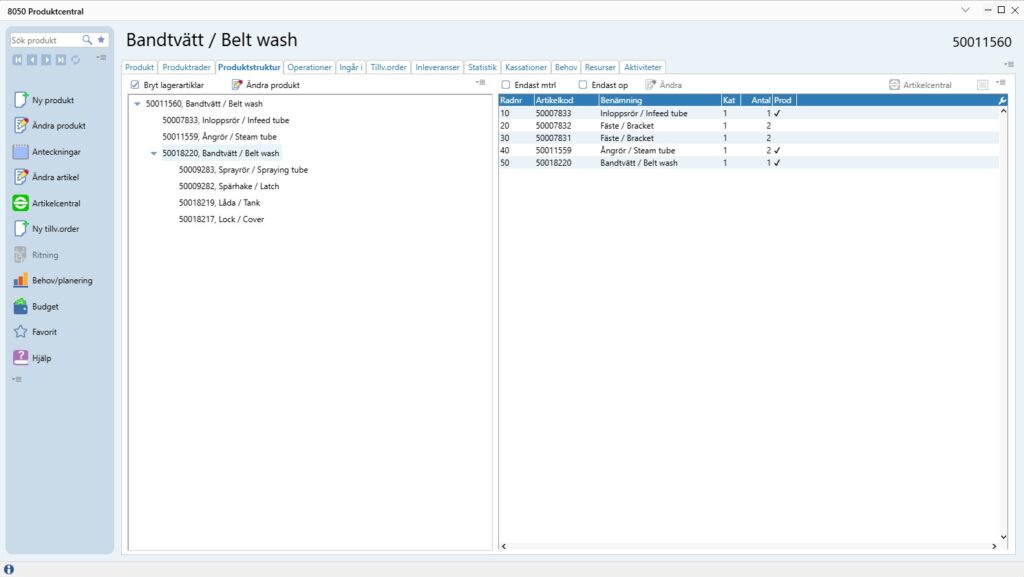Enable the Endast mtrl checkbox
1024x577 pixels.
coord(506,85)
